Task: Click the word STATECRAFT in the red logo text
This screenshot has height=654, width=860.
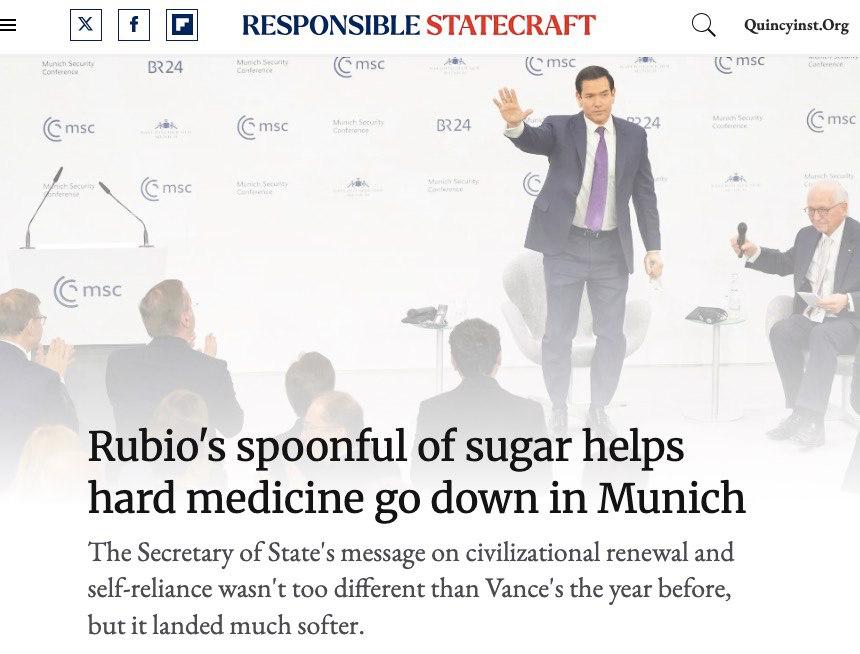Action: (x=510, y=25)
